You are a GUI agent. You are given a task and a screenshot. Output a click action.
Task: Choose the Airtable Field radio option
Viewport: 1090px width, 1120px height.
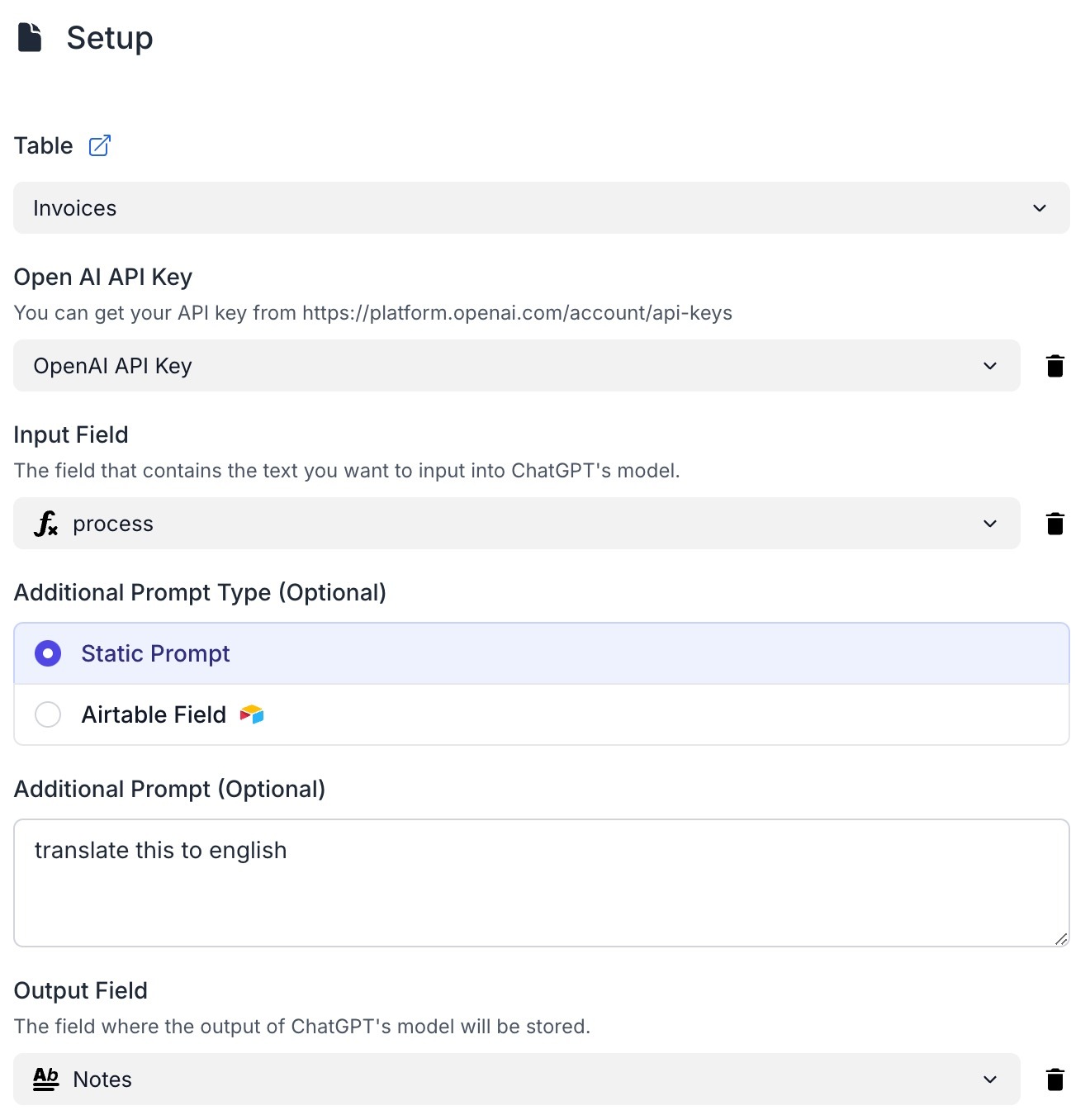48,714
